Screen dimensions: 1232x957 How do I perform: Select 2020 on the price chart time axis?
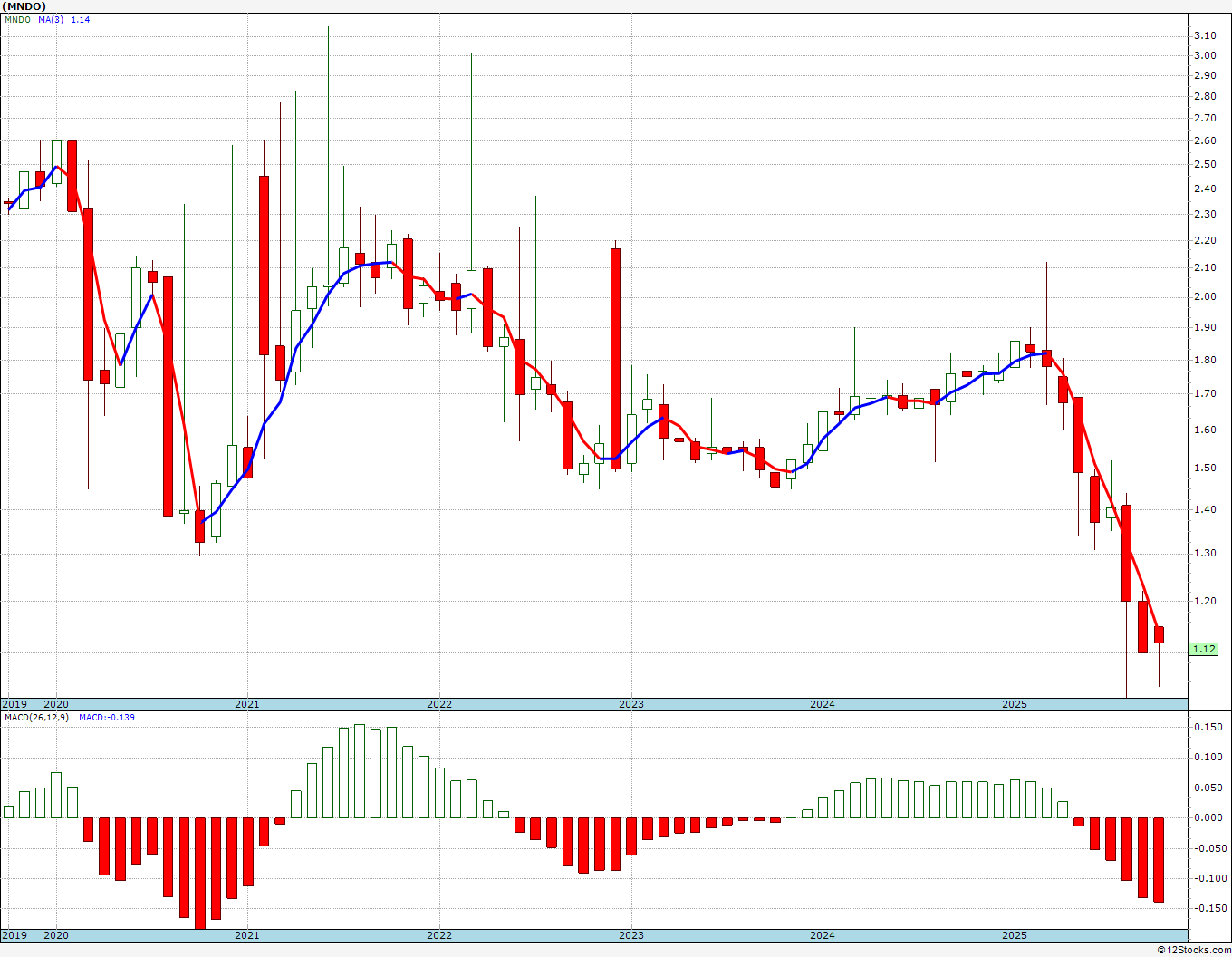point(56,704)
